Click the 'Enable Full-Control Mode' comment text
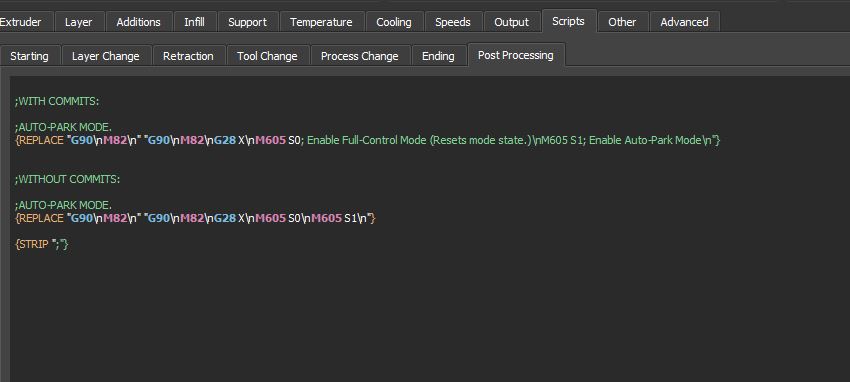Screen dimensions: 850x382 [x=368, y=140]
